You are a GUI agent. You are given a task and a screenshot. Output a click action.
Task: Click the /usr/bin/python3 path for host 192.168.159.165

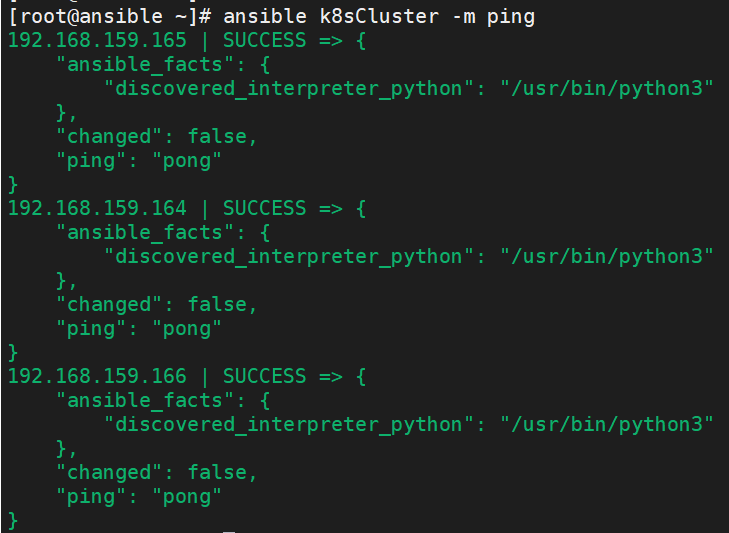607,89
